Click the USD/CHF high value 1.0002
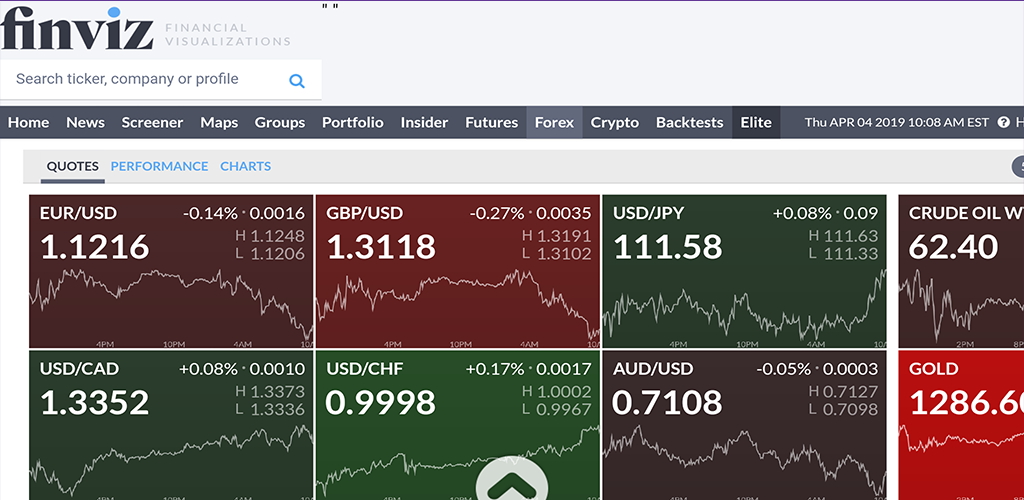This screenshot has width=1024, height=500. pos(564,392)
